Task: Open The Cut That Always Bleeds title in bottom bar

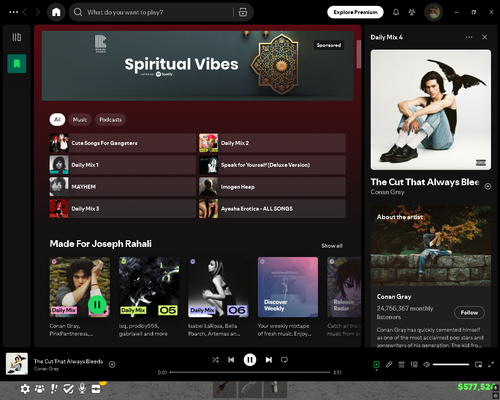Action: tap(68, 361)
